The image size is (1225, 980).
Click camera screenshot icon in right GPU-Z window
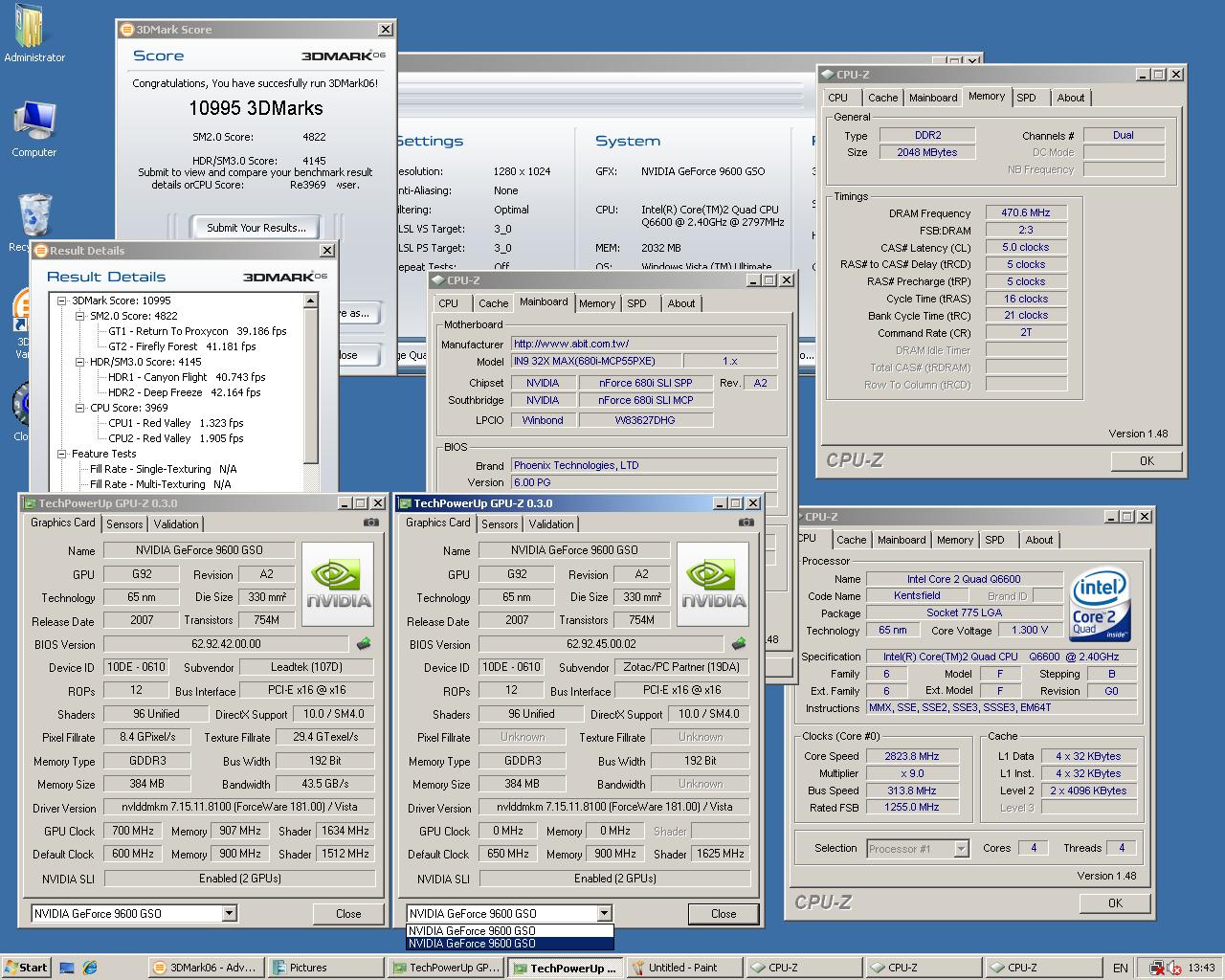pyautogui.click(x=746, y=523)
